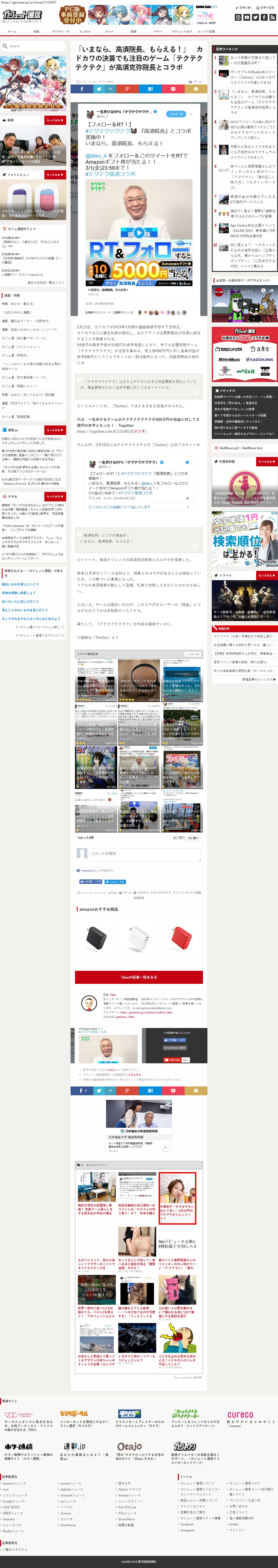Open the ガジェット女子 navigation item

(x=181, y=32)
